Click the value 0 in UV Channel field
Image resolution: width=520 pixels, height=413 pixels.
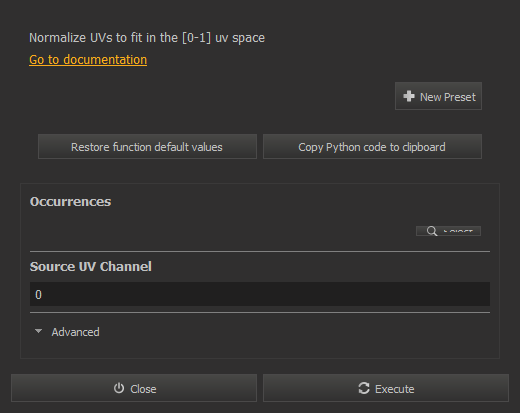[x=38, y=295]
